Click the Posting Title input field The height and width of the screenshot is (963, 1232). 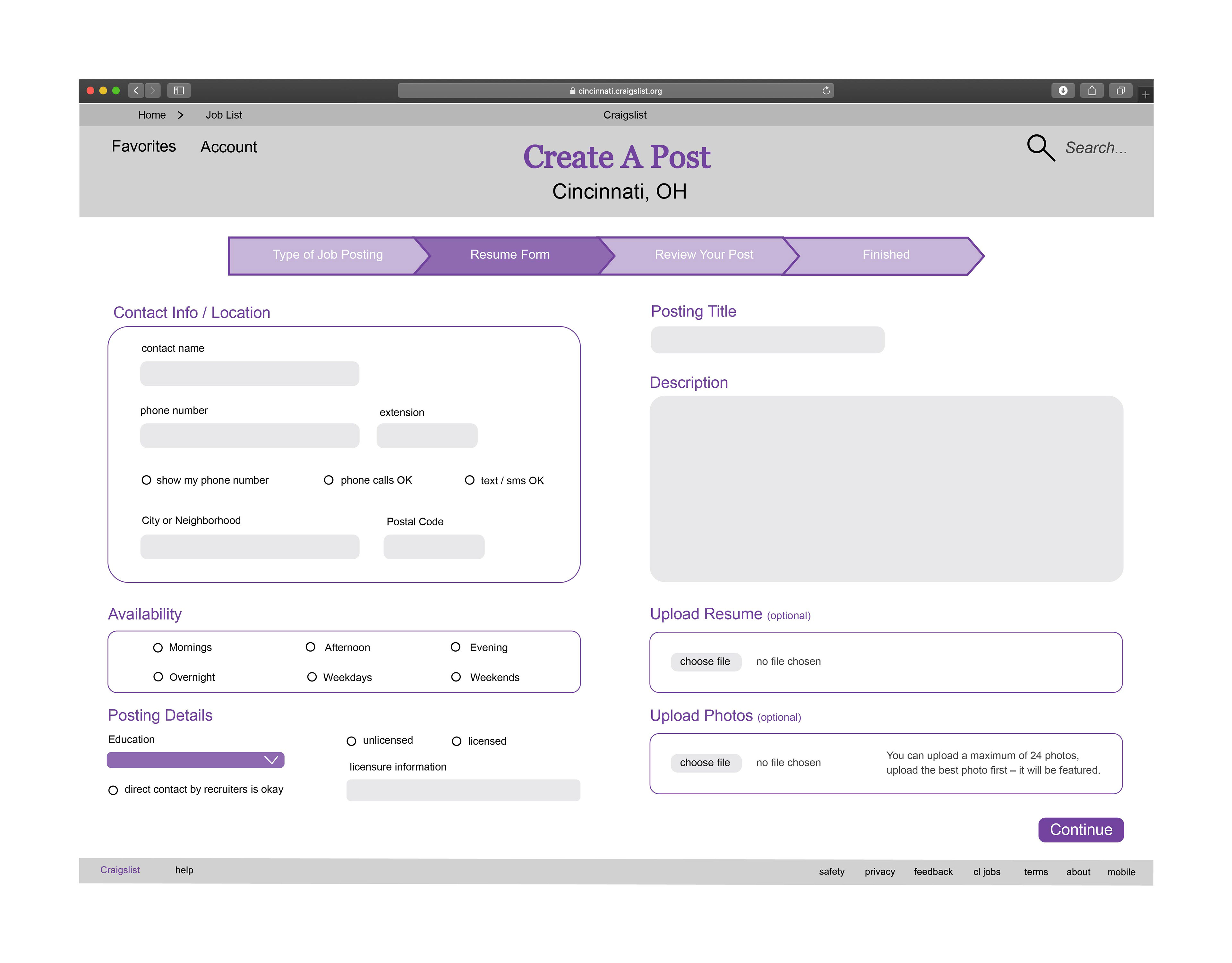tap(767, 340)
